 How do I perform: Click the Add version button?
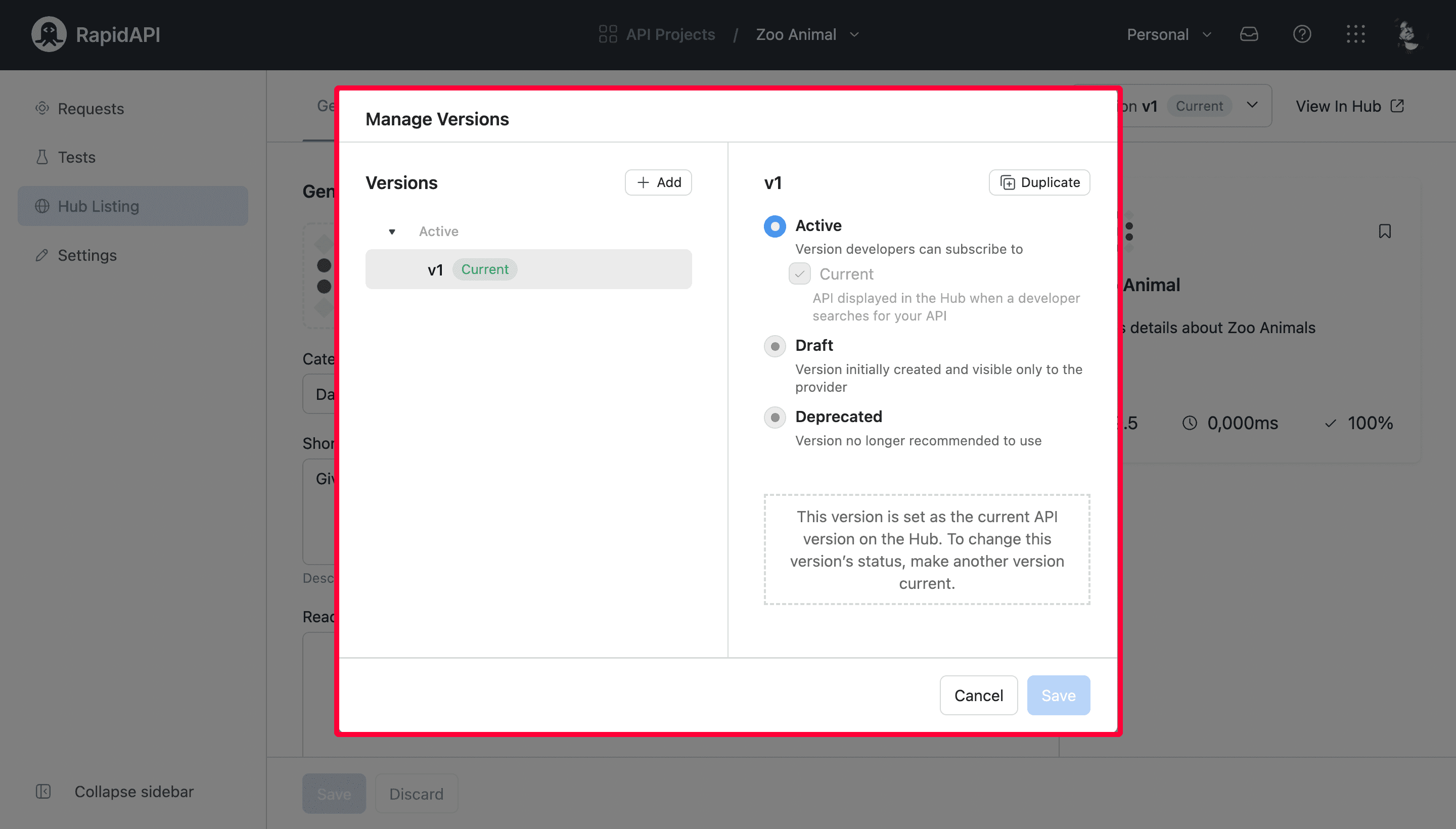tap(658, 181)
